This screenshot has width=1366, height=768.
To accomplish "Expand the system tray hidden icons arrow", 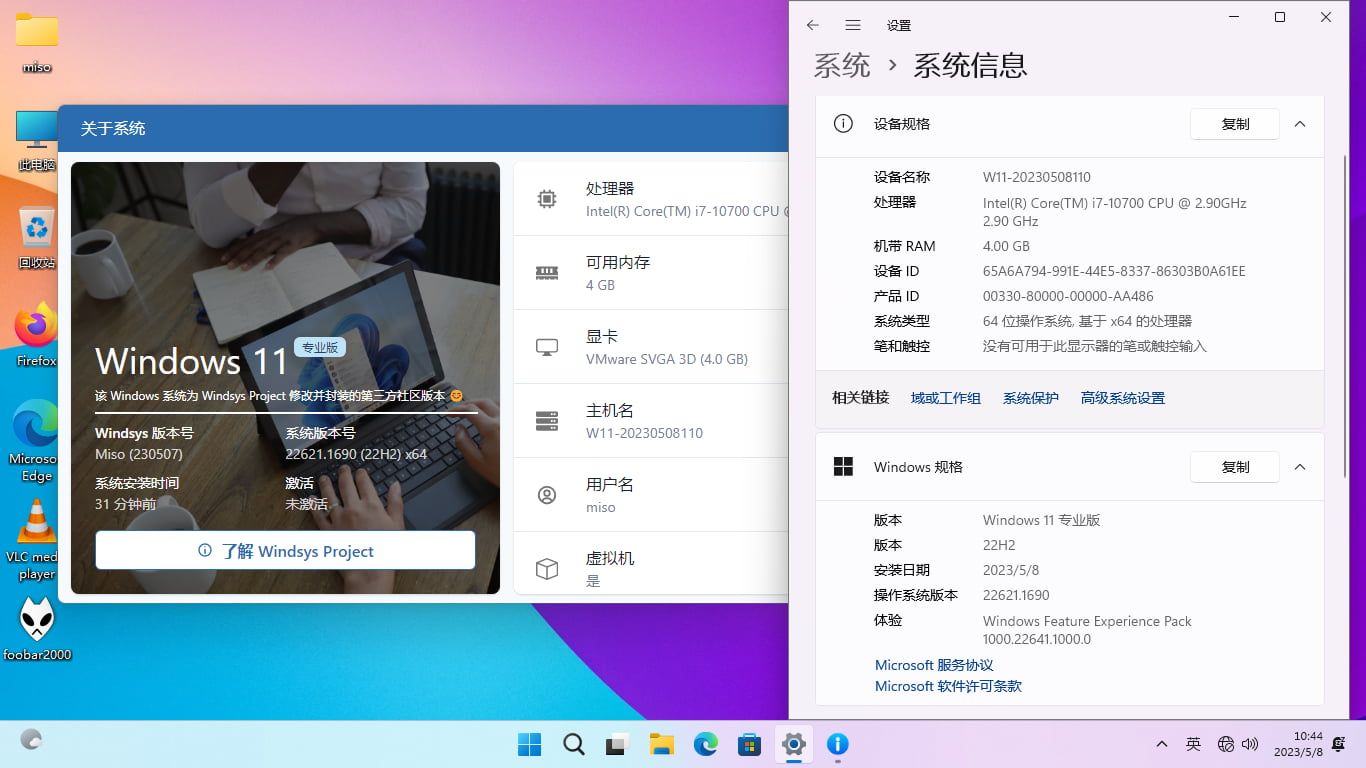I will [1161, 744].
